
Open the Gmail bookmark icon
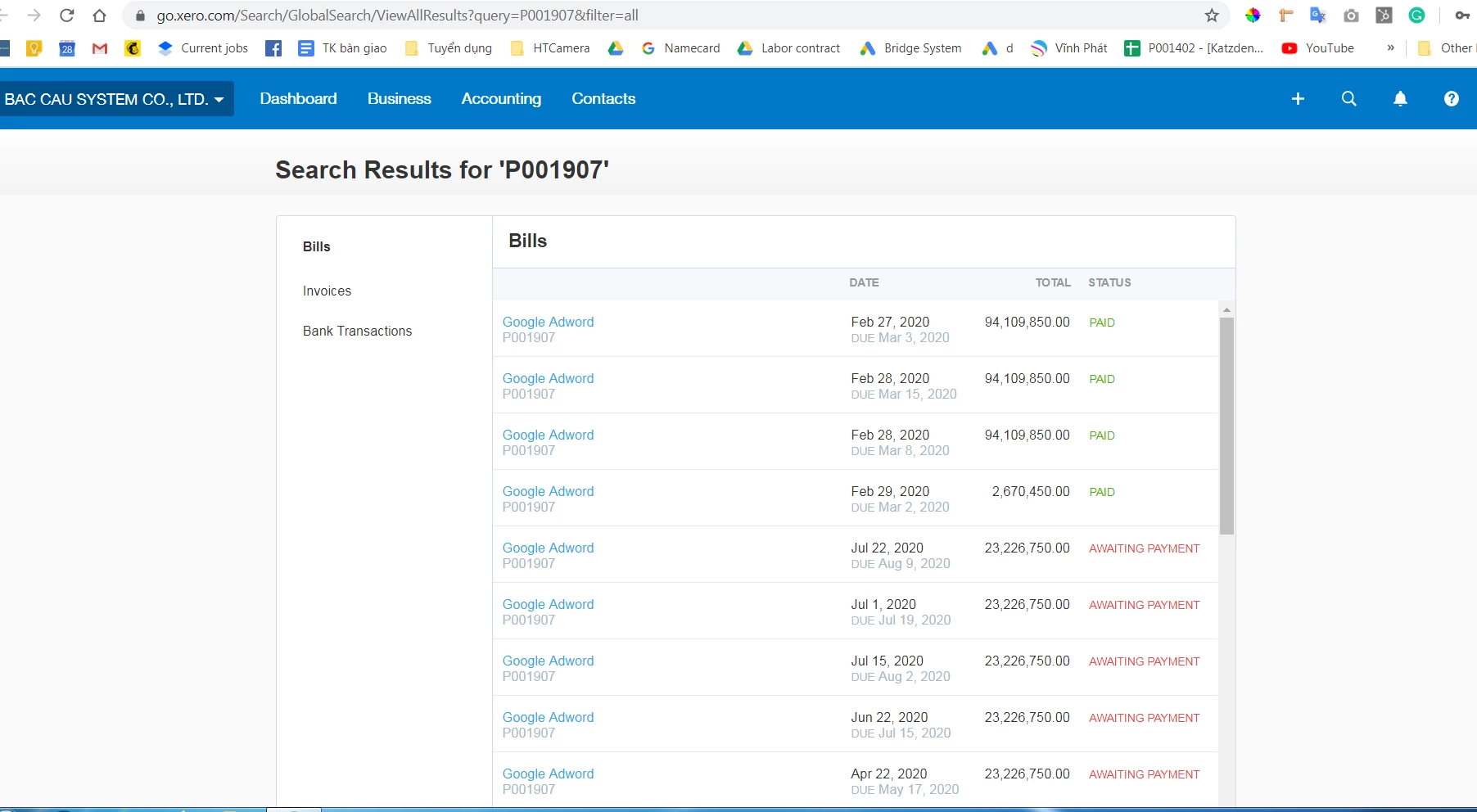[x=100, y=48]
